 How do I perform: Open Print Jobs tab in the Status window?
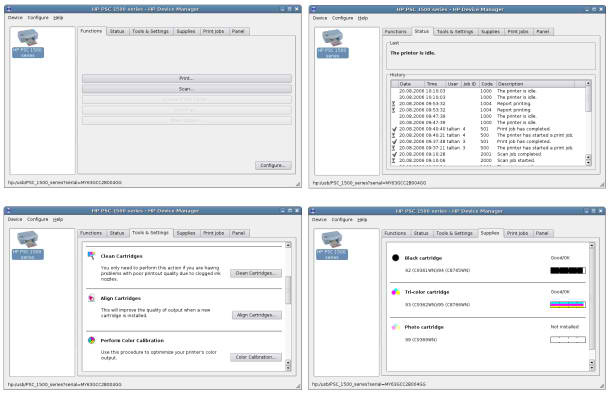(518, 32)
